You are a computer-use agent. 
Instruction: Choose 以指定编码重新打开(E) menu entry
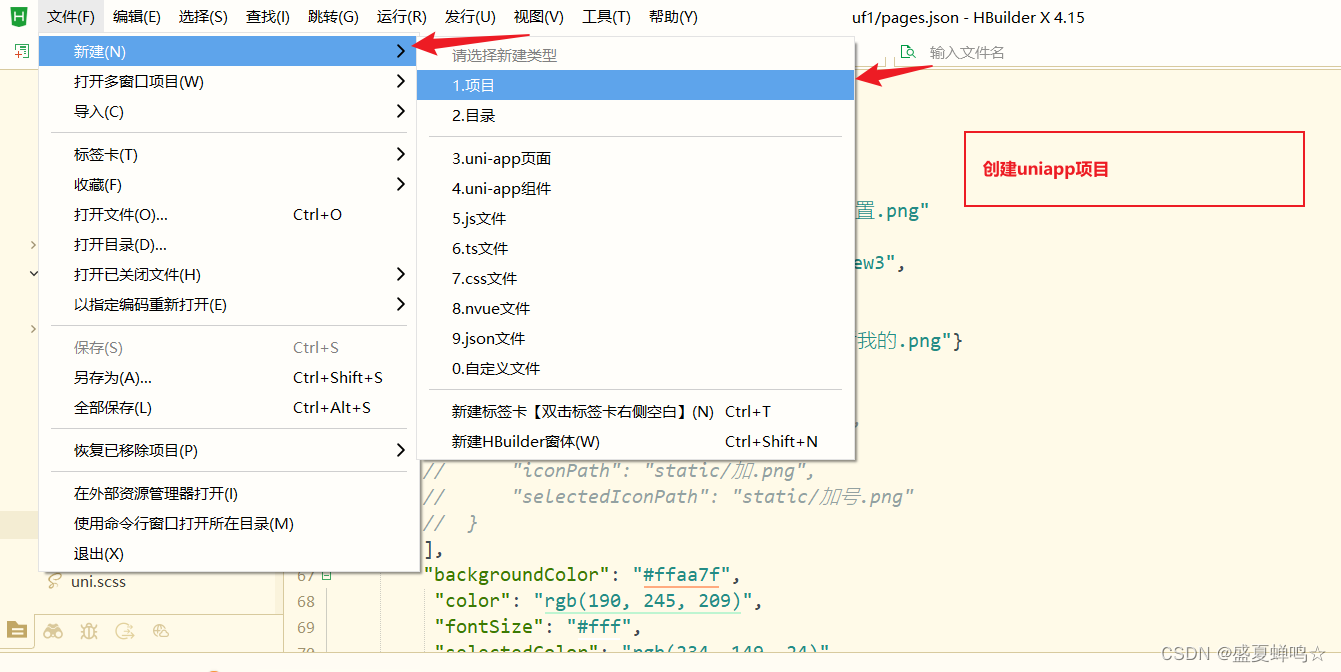pos(228,304)
